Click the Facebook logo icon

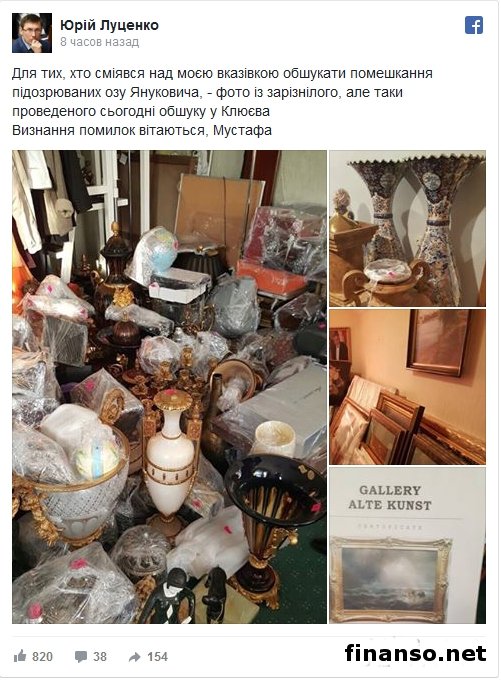click(474, 25)
